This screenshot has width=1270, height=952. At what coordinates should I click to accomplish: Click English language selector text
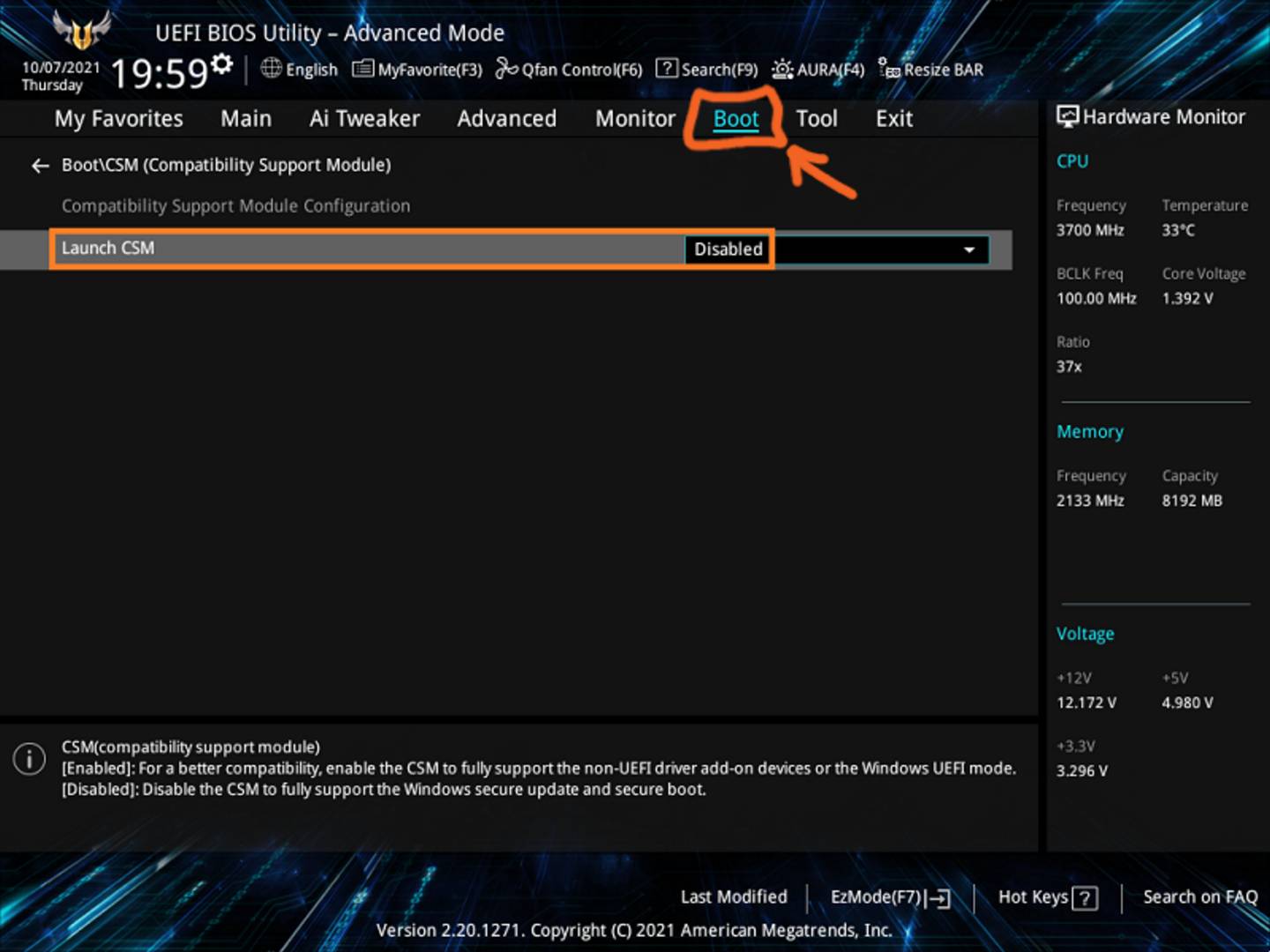click(311, 70)
